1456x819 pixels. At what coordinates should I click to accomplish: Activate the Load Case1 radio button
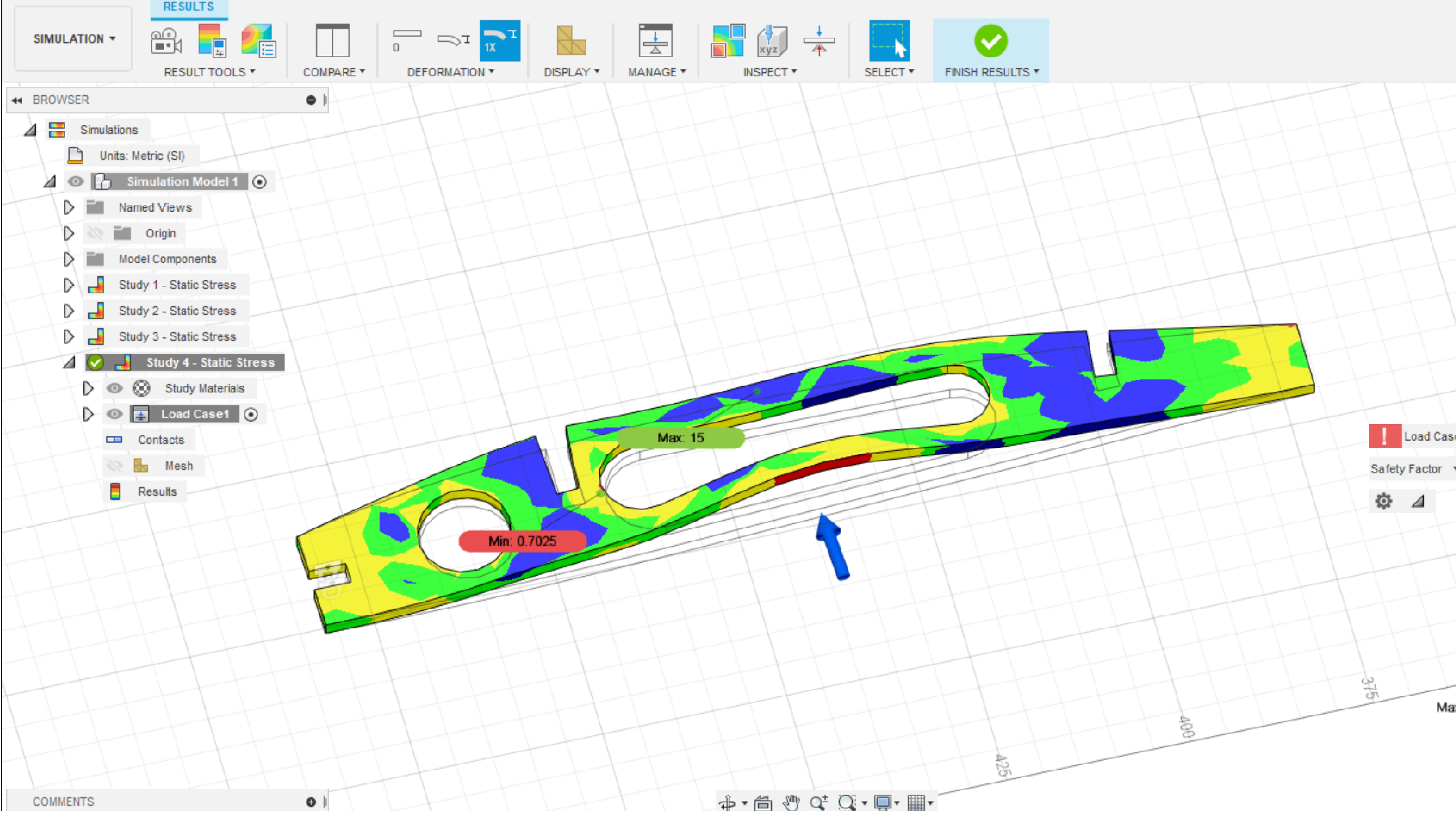point(251,414)
